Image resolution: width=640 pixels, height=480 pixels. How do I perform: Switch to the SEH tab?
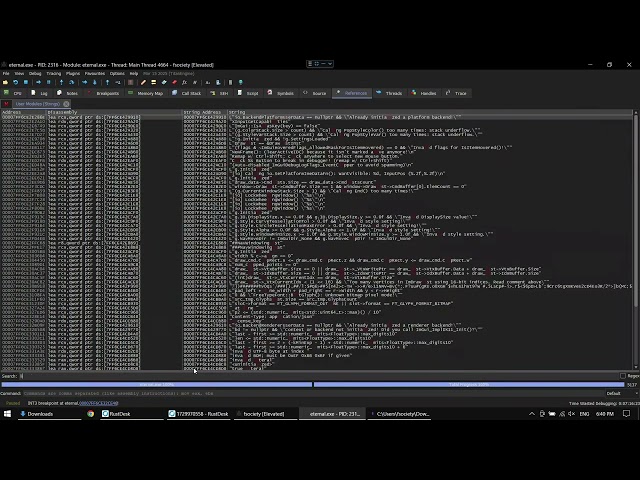[x=219, y=93]
